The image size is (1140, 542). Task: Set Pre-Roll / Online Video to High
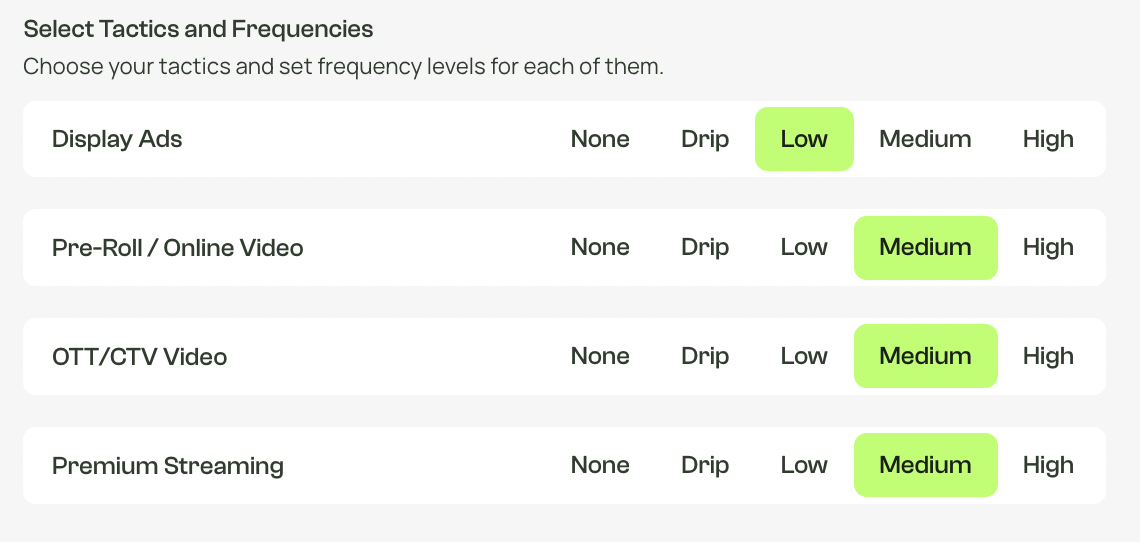coord(1048,248)
